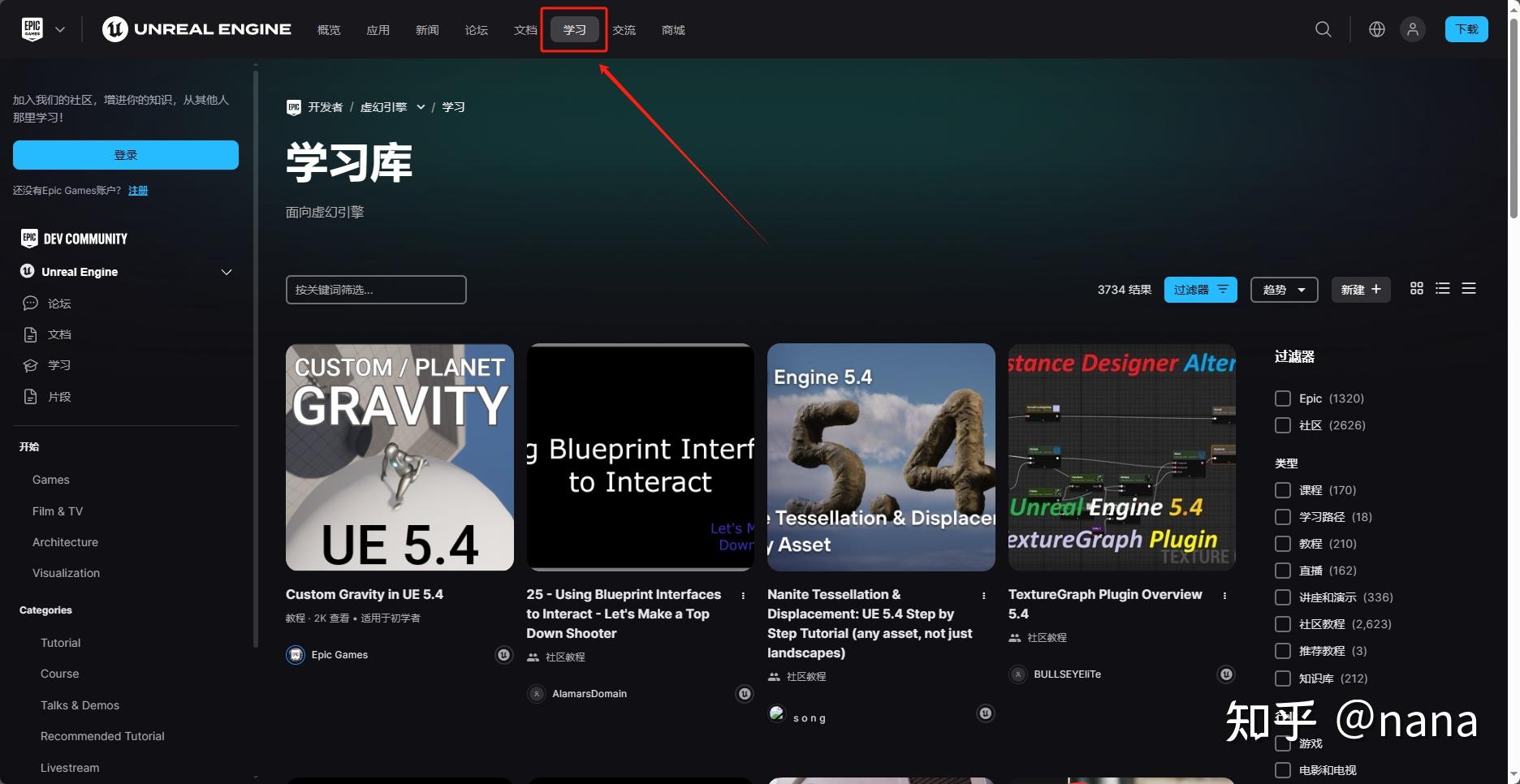Open the 新闻 nav menu item
The height and width of the screenshot is (784, 1520).
tap(427, 30)
